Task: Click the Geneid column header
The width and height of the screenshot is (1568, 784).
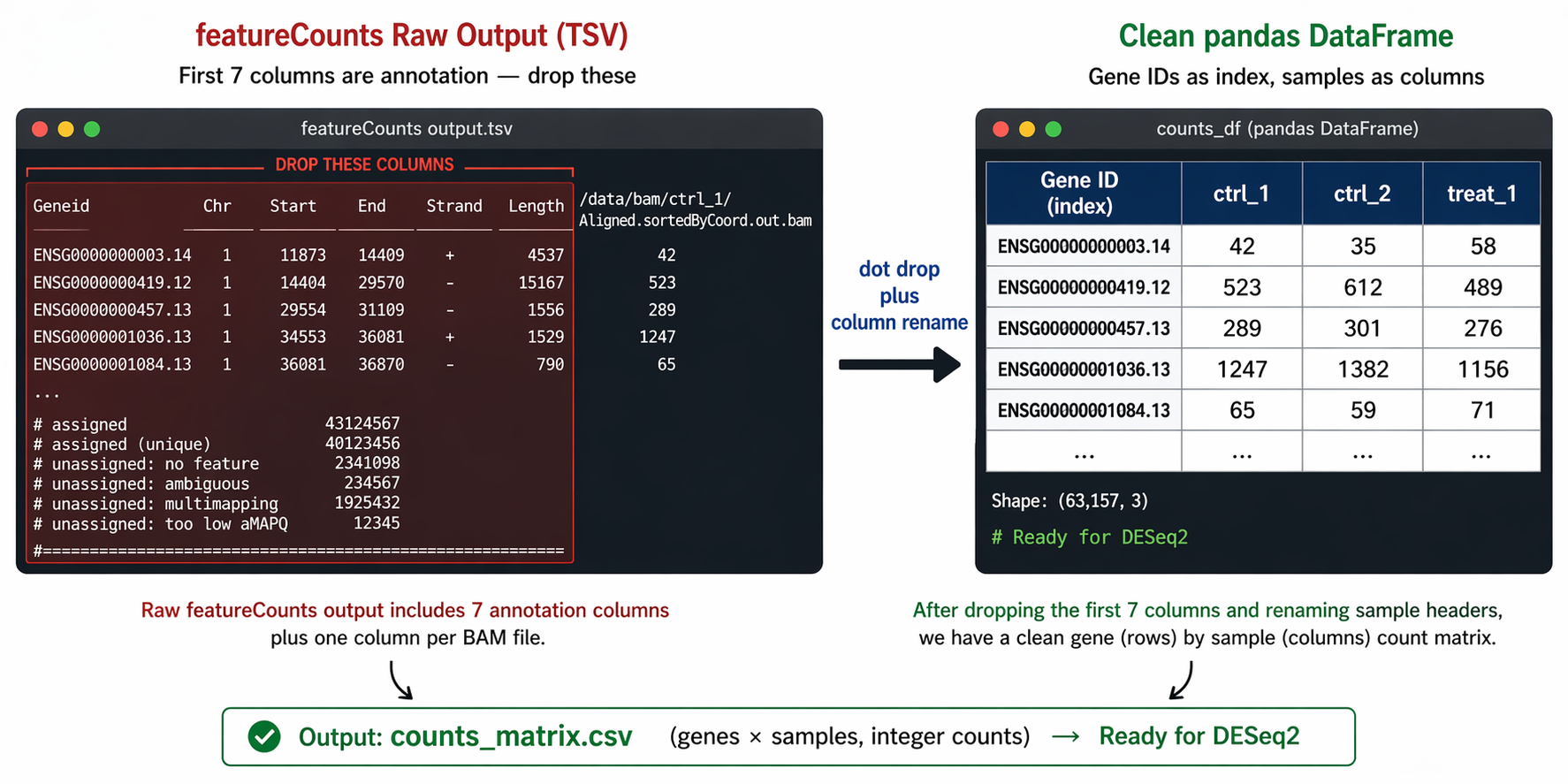Action: click(61, 206)
